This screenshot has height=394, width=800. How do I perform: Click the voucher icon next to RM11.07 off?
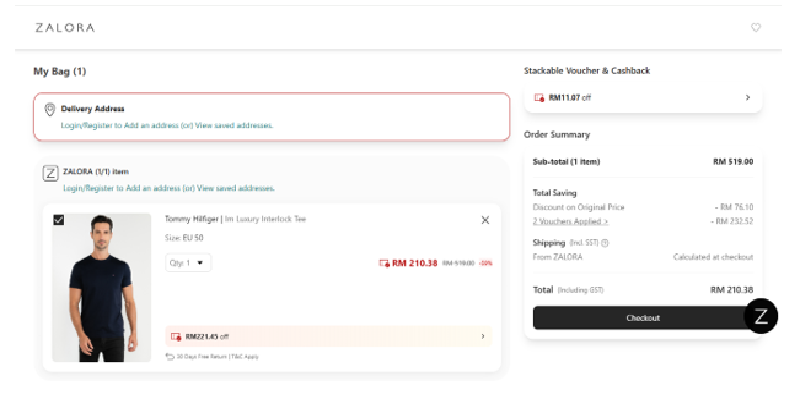(x=539, y=97)
